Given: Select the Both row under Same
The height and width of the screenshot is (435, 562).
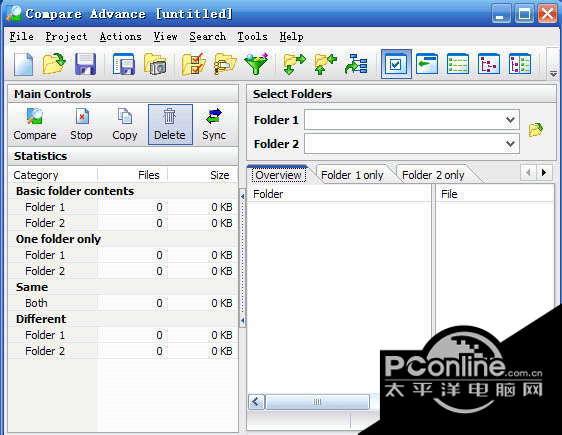Looking at the screenshot, I should click(x=123, y=303).
